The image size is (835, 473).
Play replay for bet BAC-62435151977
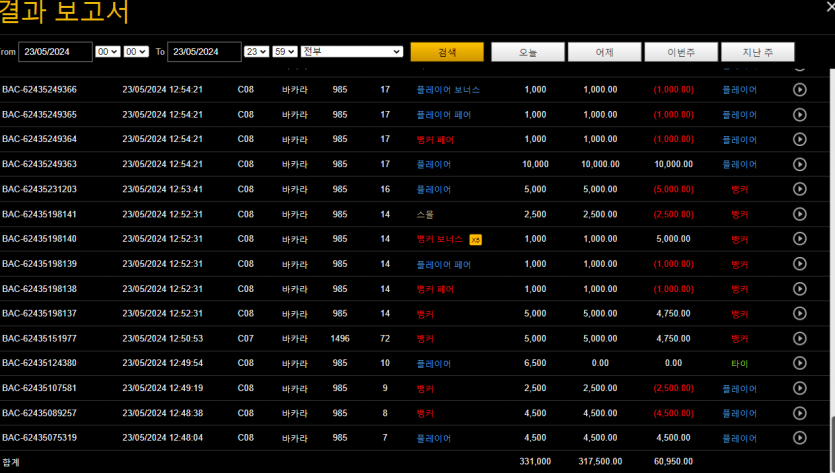pos(799,338)
